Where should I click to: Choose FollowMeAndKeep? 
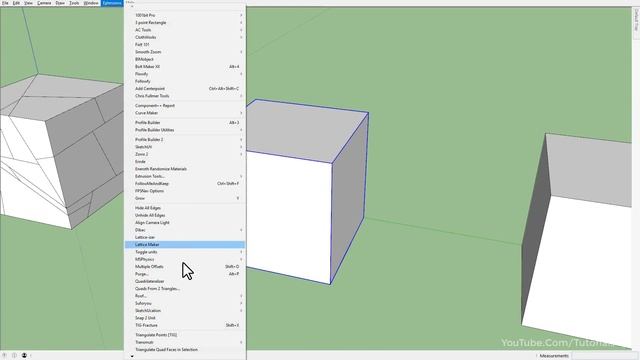pos(184,184)
